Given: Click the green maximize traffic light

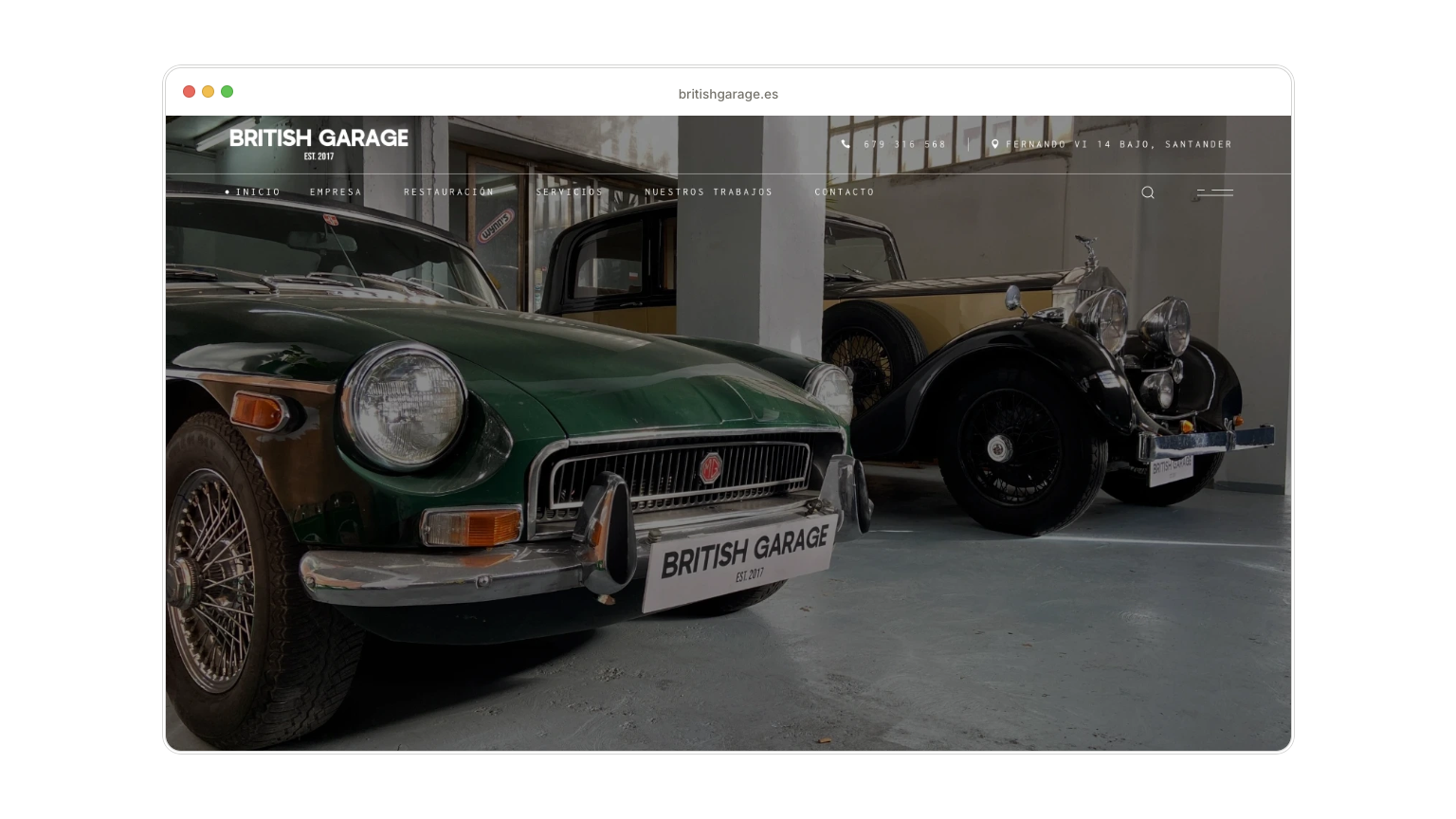Looking at the screenshot, I should pos(227,92).
